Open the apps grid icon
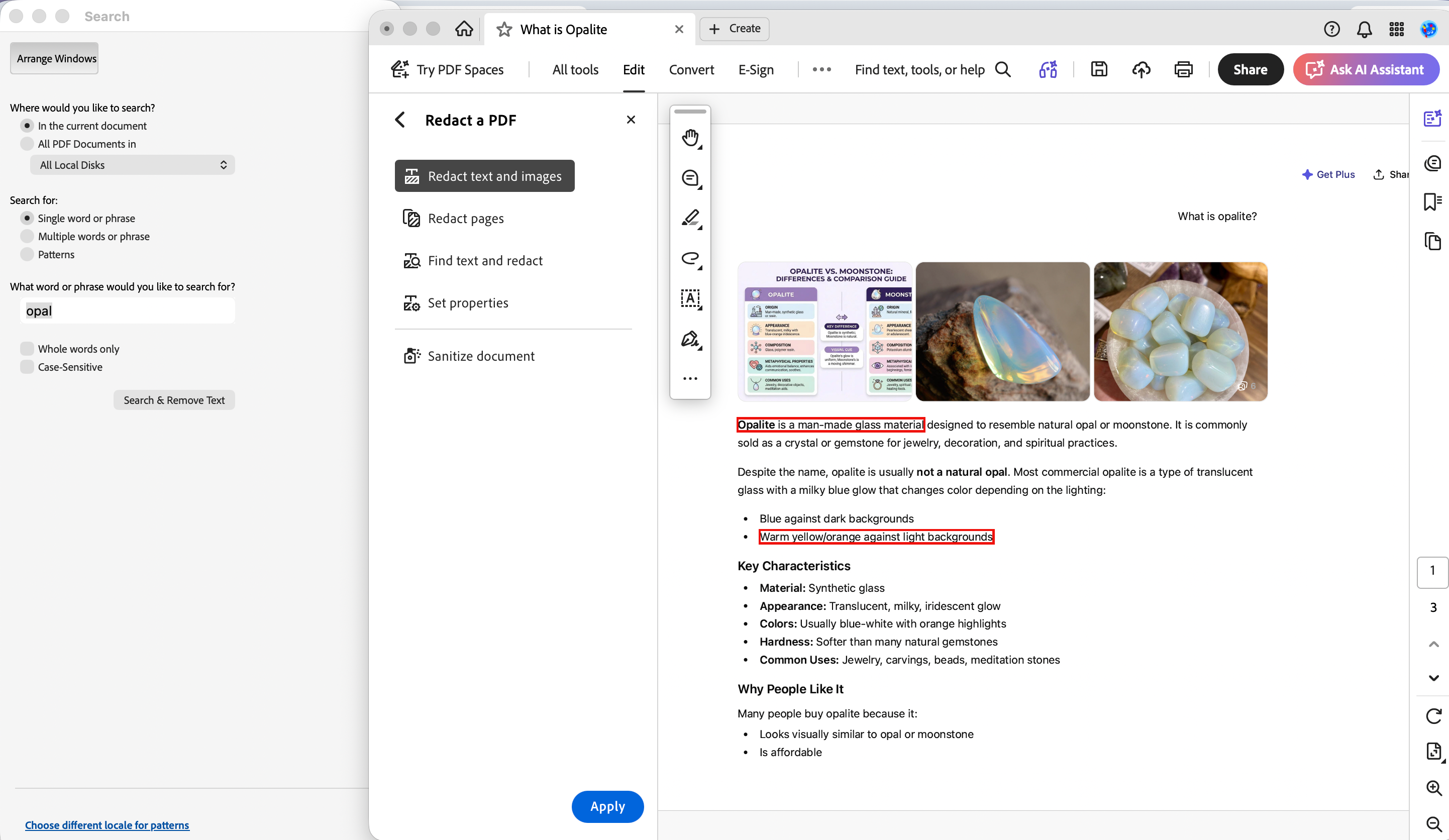Viewport: 1449px width, 840px height. (1397, 29)
